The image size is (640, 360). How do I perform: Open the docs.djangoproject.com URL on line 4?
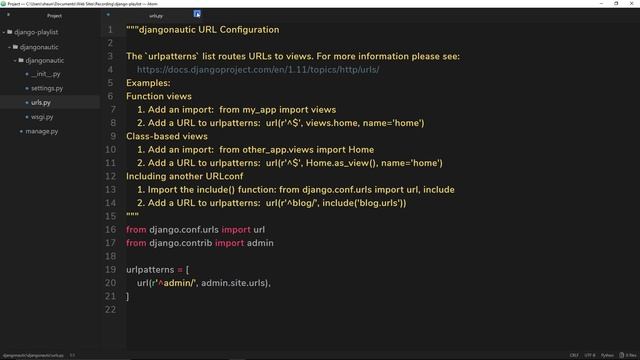coord(258,70)
